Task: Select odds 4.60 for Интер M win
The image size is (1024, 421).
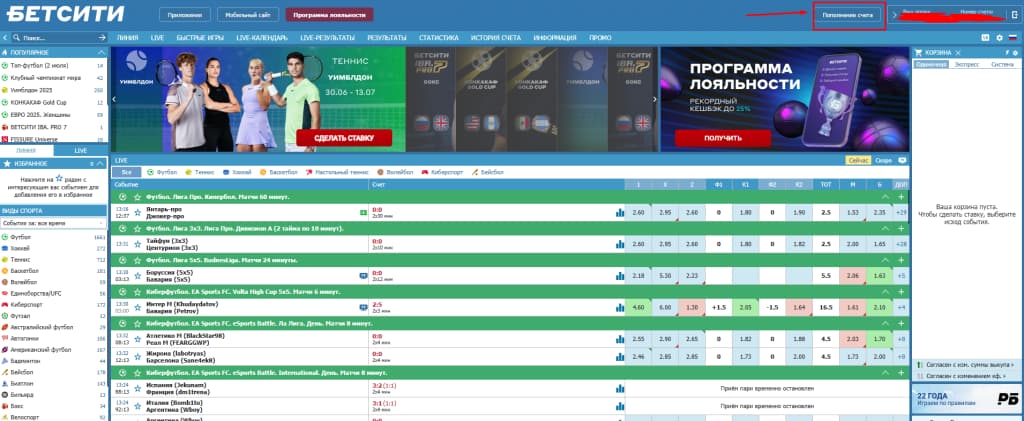Action: click(x=638, y=307)
